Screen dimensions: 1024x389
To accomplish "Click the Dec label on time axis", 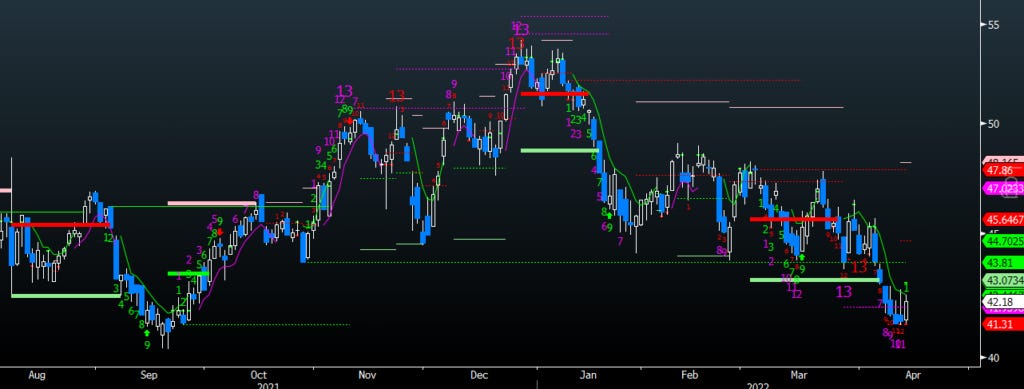I will (x=479, y=375).
